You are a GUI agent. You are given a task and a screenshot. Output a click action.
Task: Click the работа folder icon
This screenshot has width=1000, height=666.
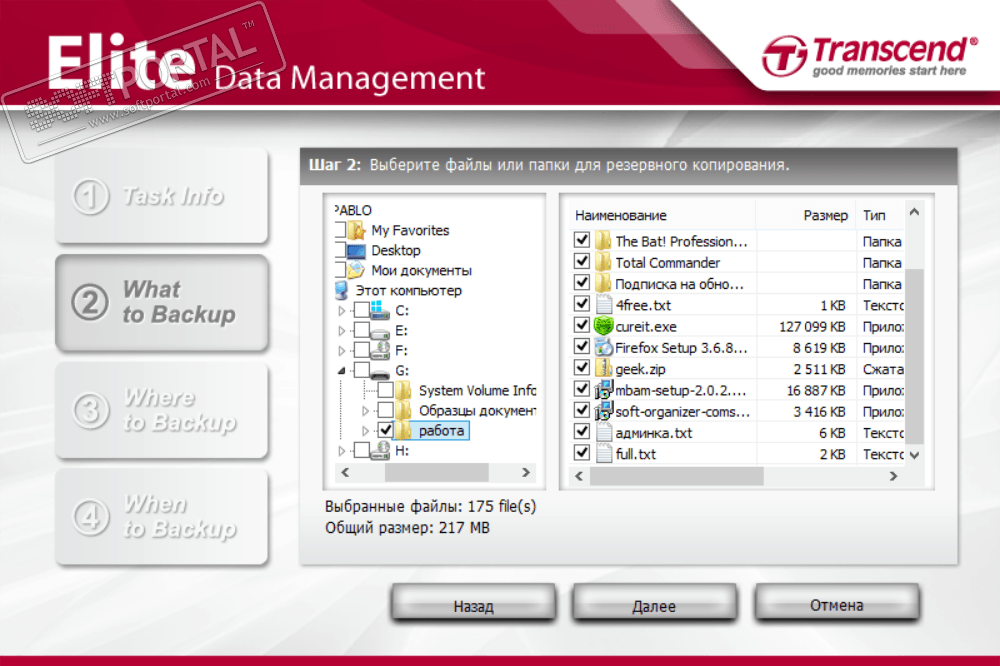(x=403, y=431)
